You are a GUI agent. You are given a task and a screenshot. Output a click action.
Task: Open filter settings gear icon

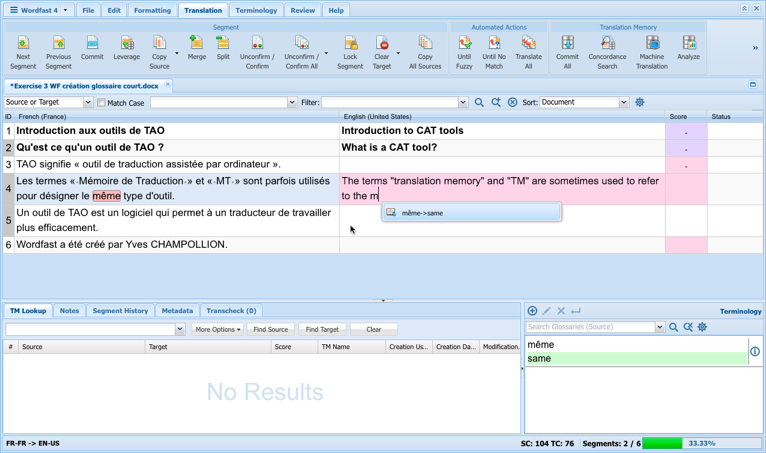click(639, 102)
